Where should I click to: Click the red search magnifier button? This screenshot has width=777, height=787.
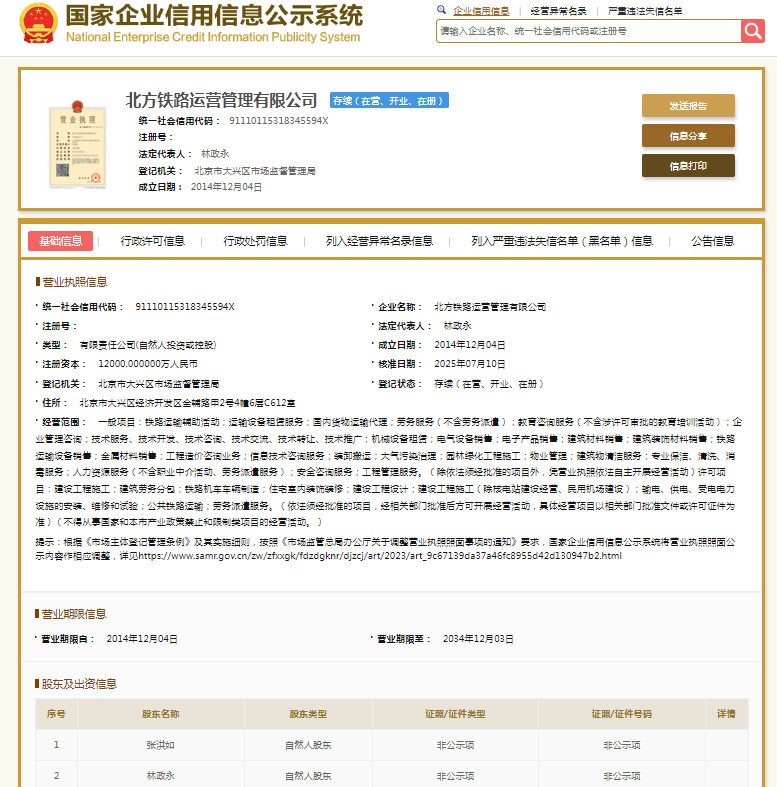752,31
